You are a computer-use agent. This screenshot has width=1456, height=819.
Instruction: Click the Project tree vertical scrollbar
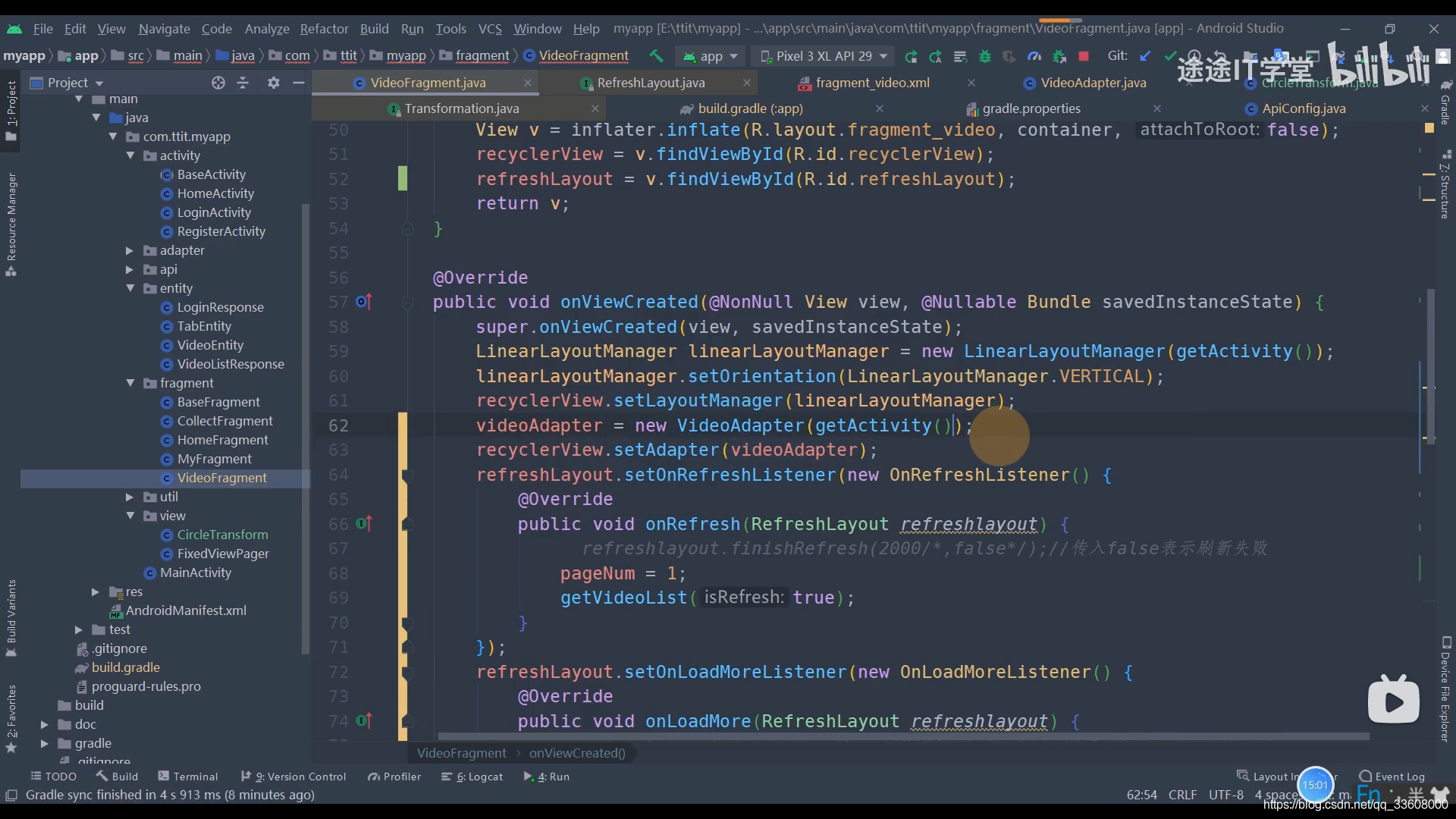pos(306,428)
